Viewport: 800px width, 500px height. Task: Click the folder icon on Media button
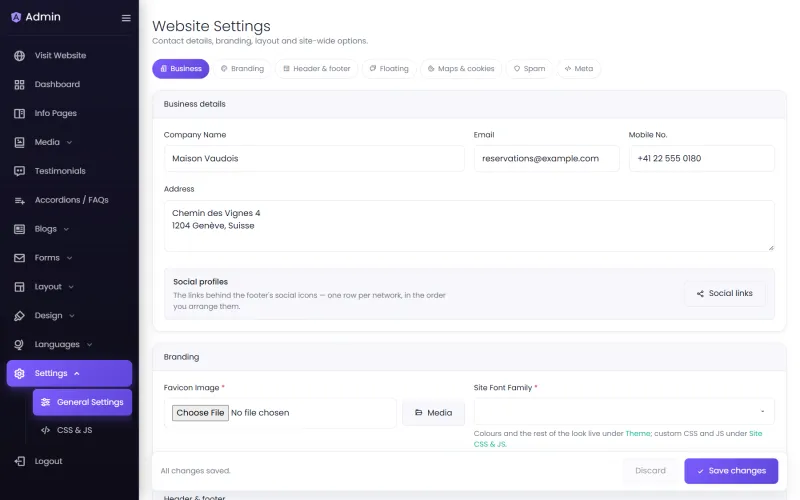418,412
